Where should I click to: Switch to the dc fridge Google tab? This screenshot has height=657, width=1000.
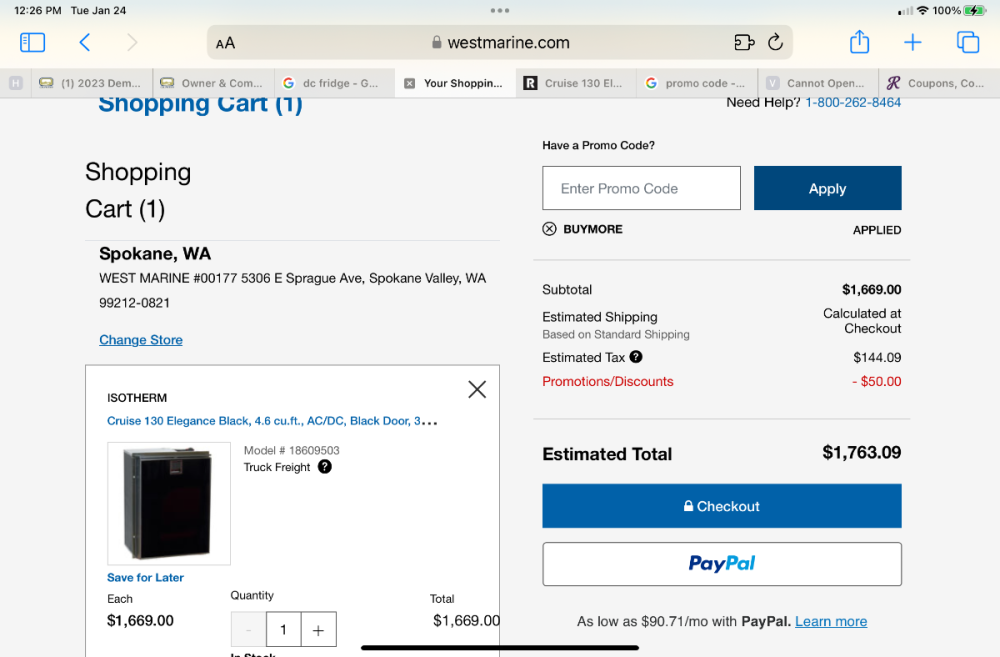coord(333,83)
